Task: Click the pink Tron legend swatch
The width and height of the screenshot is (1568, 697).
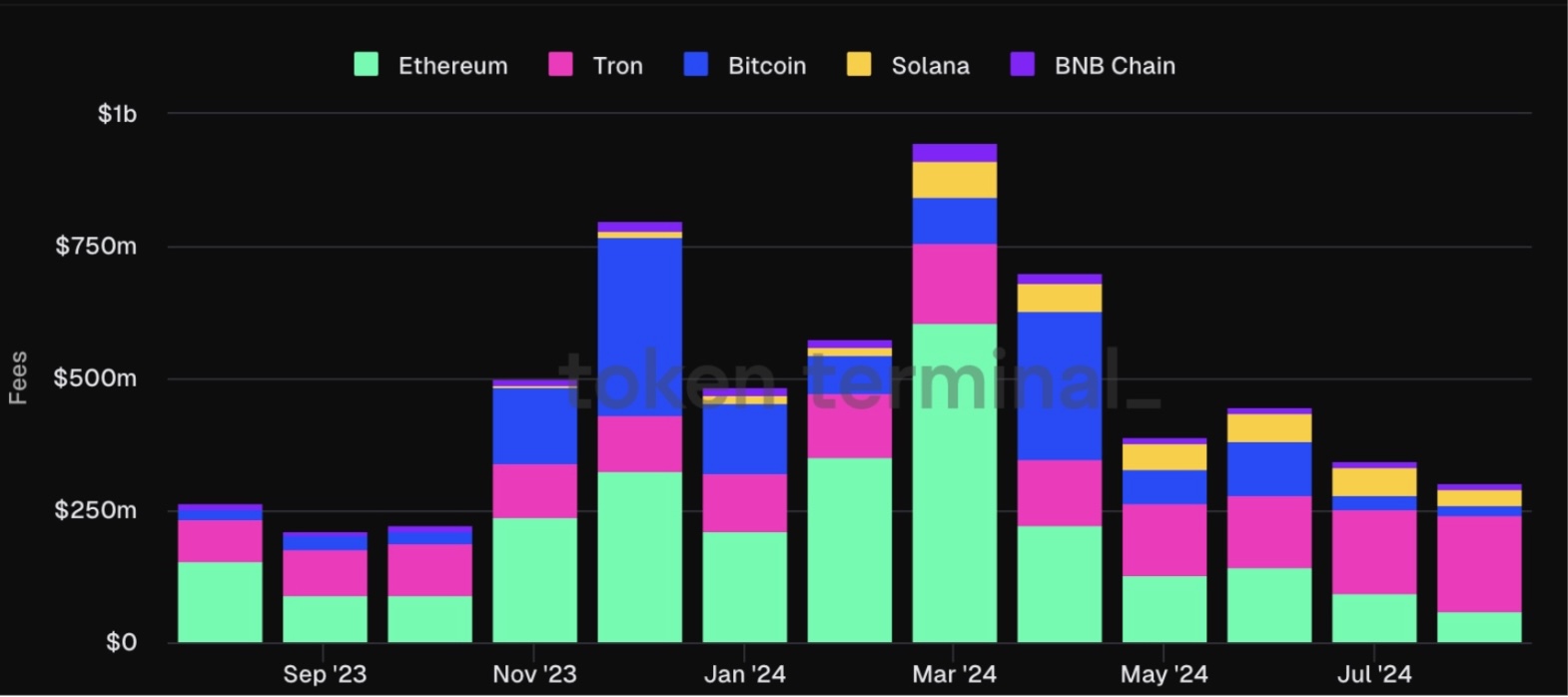Action: point(560,65)
